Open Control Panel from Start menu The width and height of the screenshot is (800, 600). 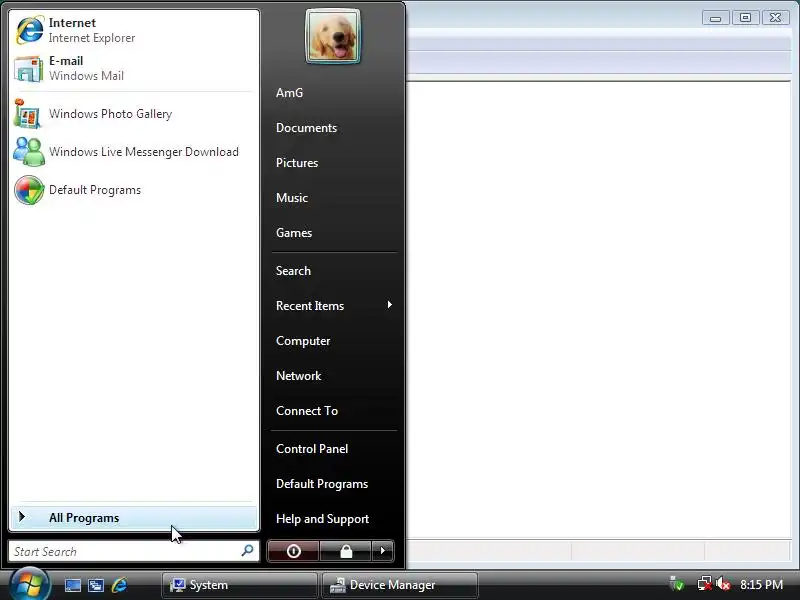(x=312, y=449)
